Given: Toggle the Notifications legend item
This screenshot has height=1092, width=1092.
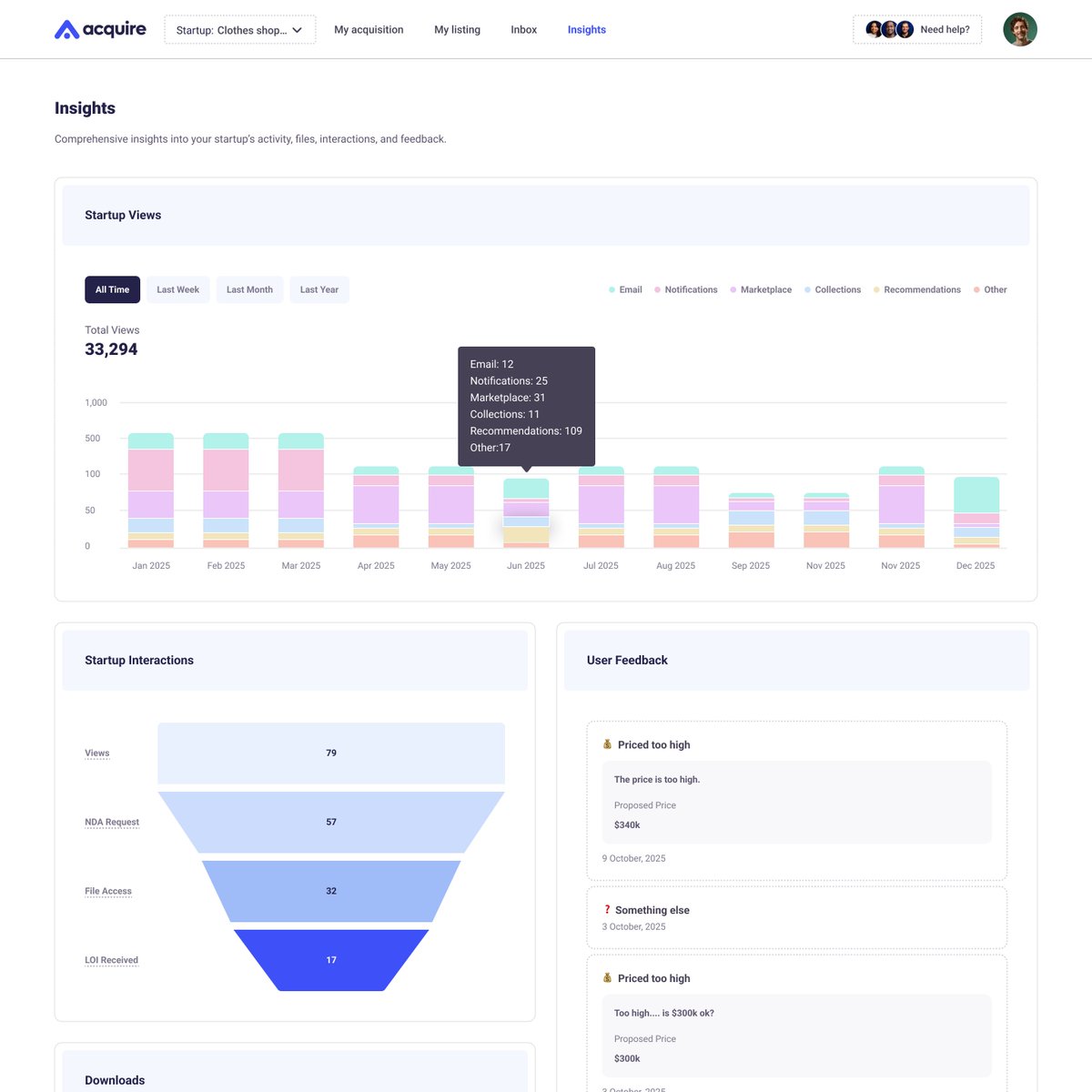Looking at the screenshot, I should point(685,289).
